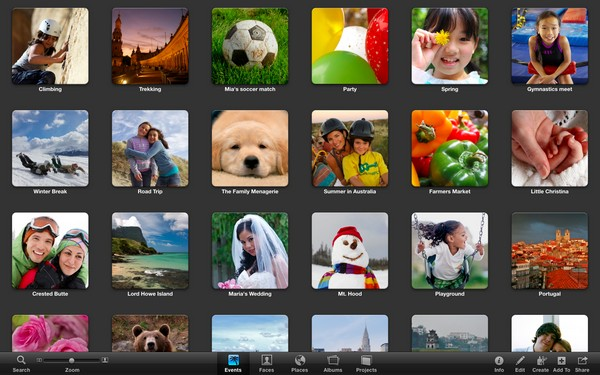The image size is (600, 375).
Task: Click the 'Little Christina' title text
Action: 549,191
